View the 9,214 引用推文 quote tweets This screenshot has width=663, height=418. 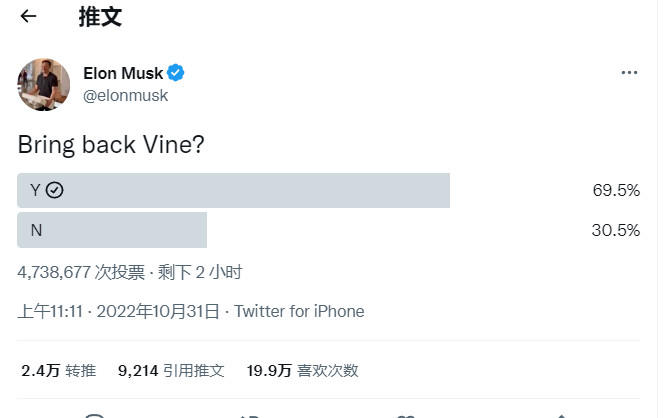(171, 371)
